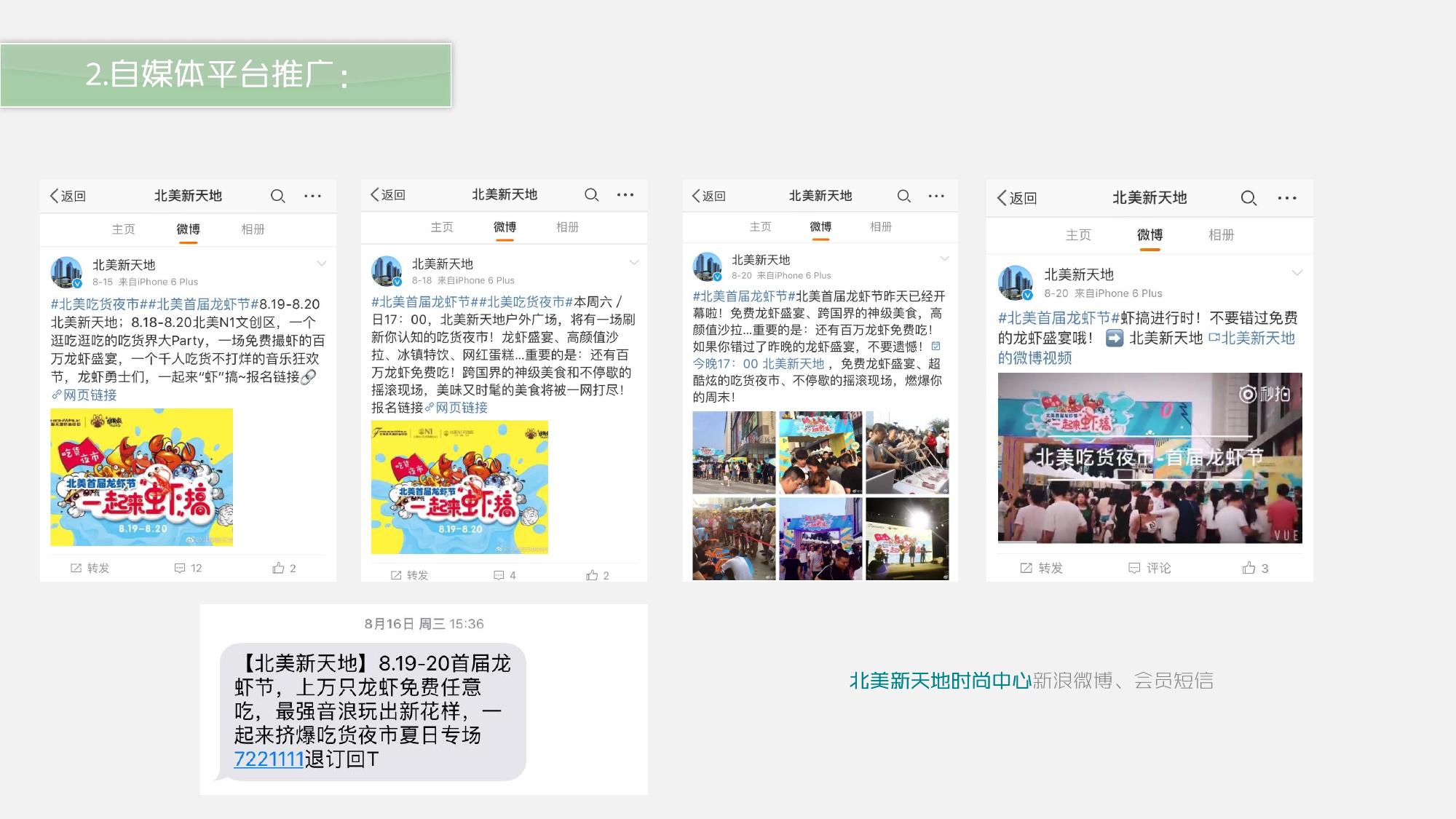Click the avatar on the fourth panel post
The width and height of the screenshot is (1456, 819).
tap(1016, 283)
